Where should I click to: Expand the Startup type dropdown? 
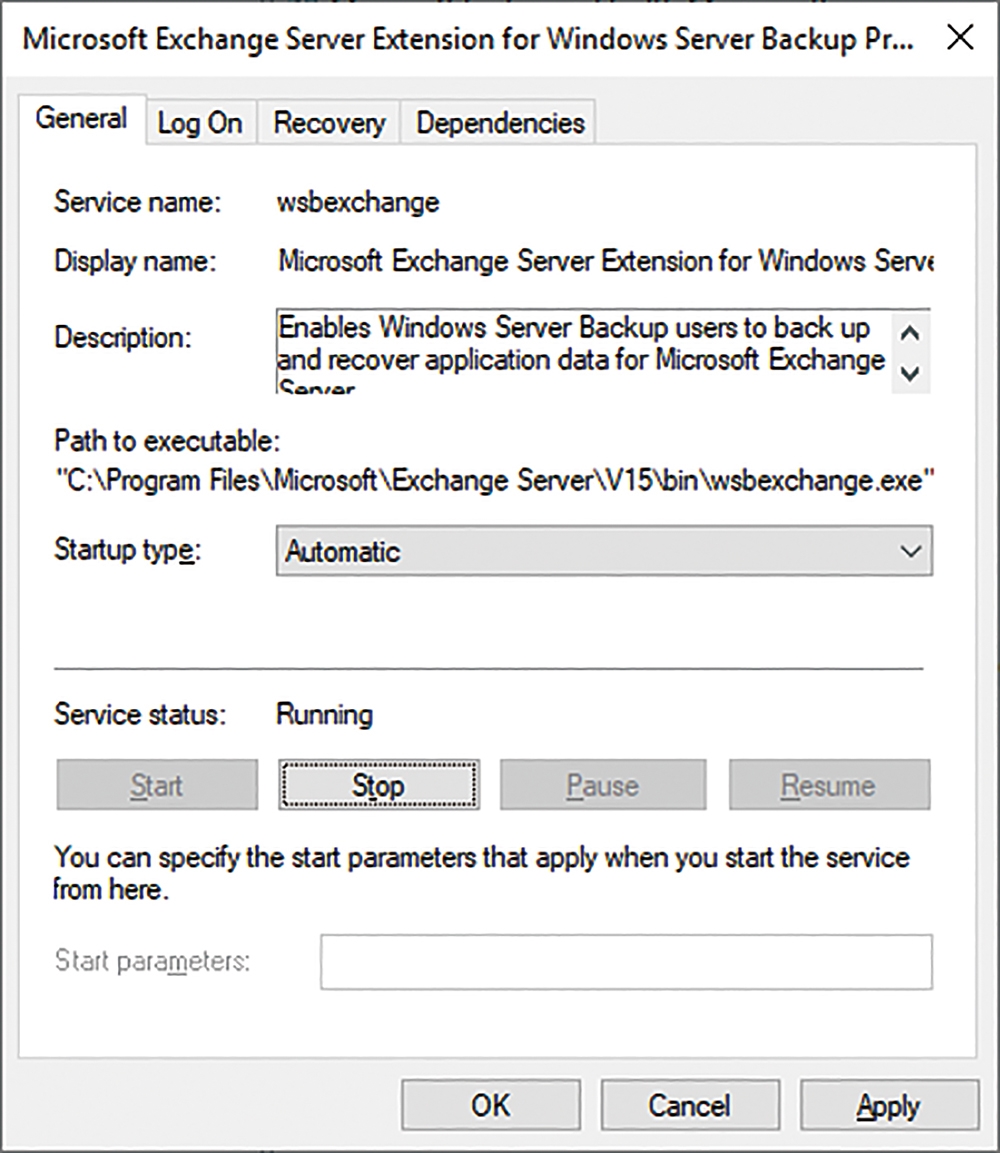click(x=604, y=551)
